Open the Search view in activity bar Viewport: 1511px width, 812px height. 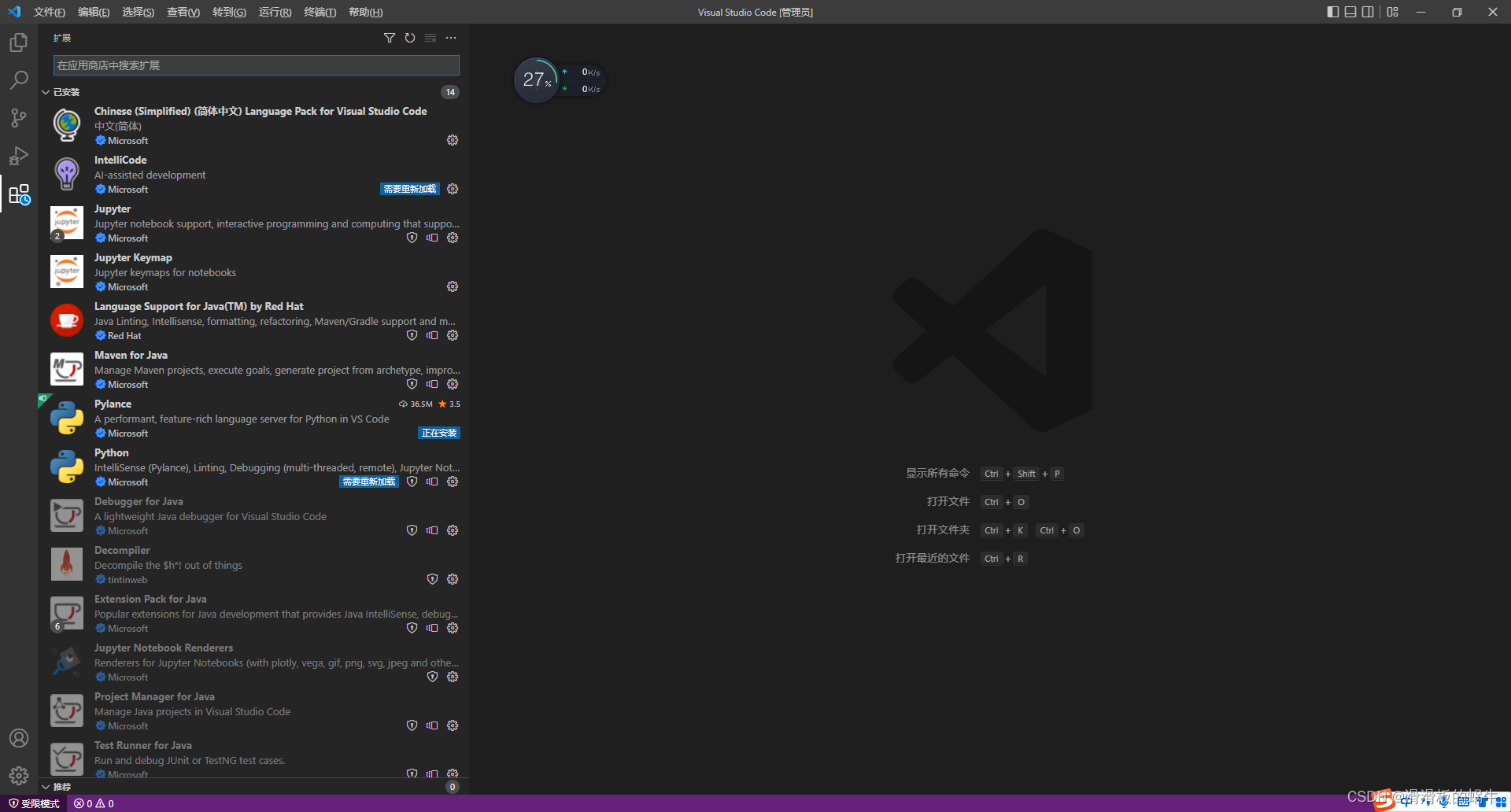(x=19, y=80)
